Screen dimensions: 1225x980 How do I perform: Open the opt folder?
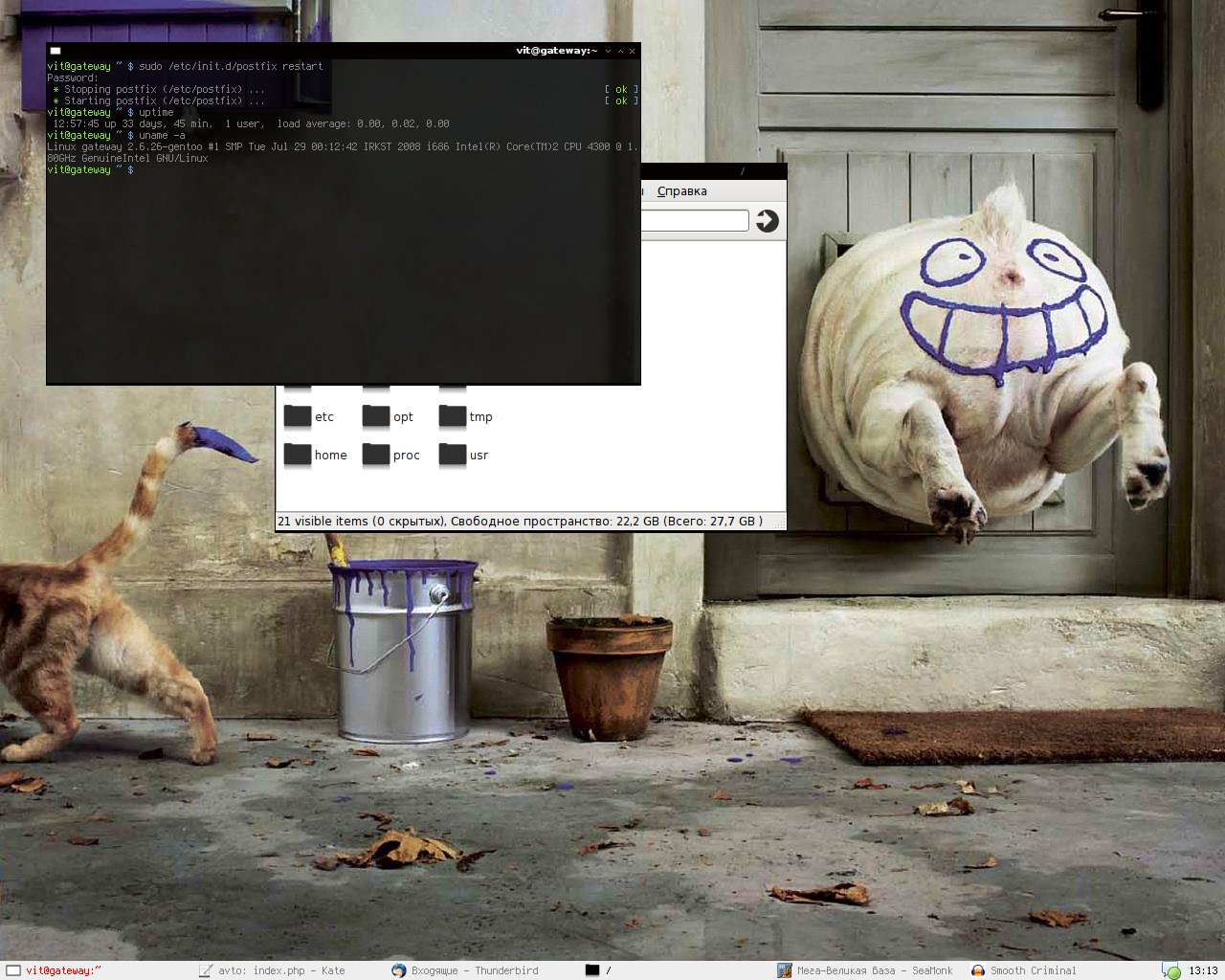tap(388, 417)
